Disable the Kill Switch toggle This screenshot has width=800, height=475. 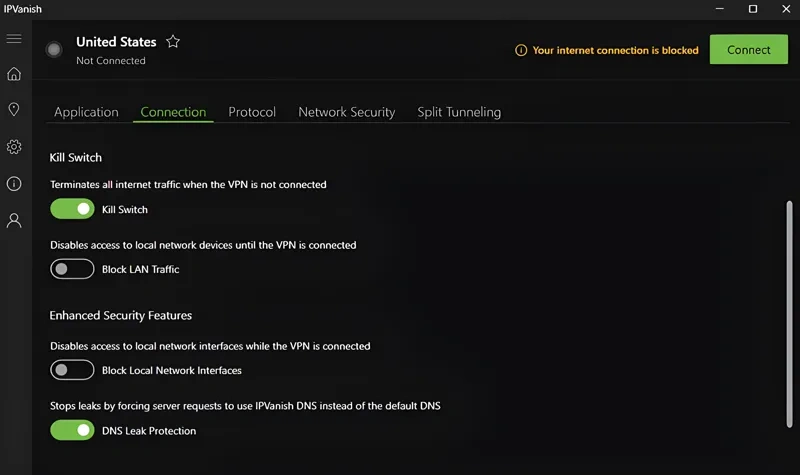click(72, 209)
